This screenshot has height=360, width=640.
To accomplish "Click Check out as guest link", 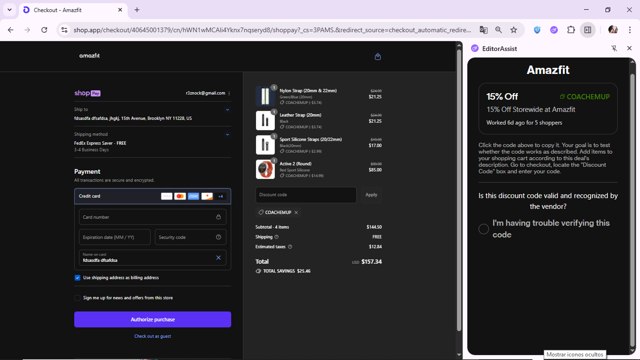I will (x=153, y=336).
